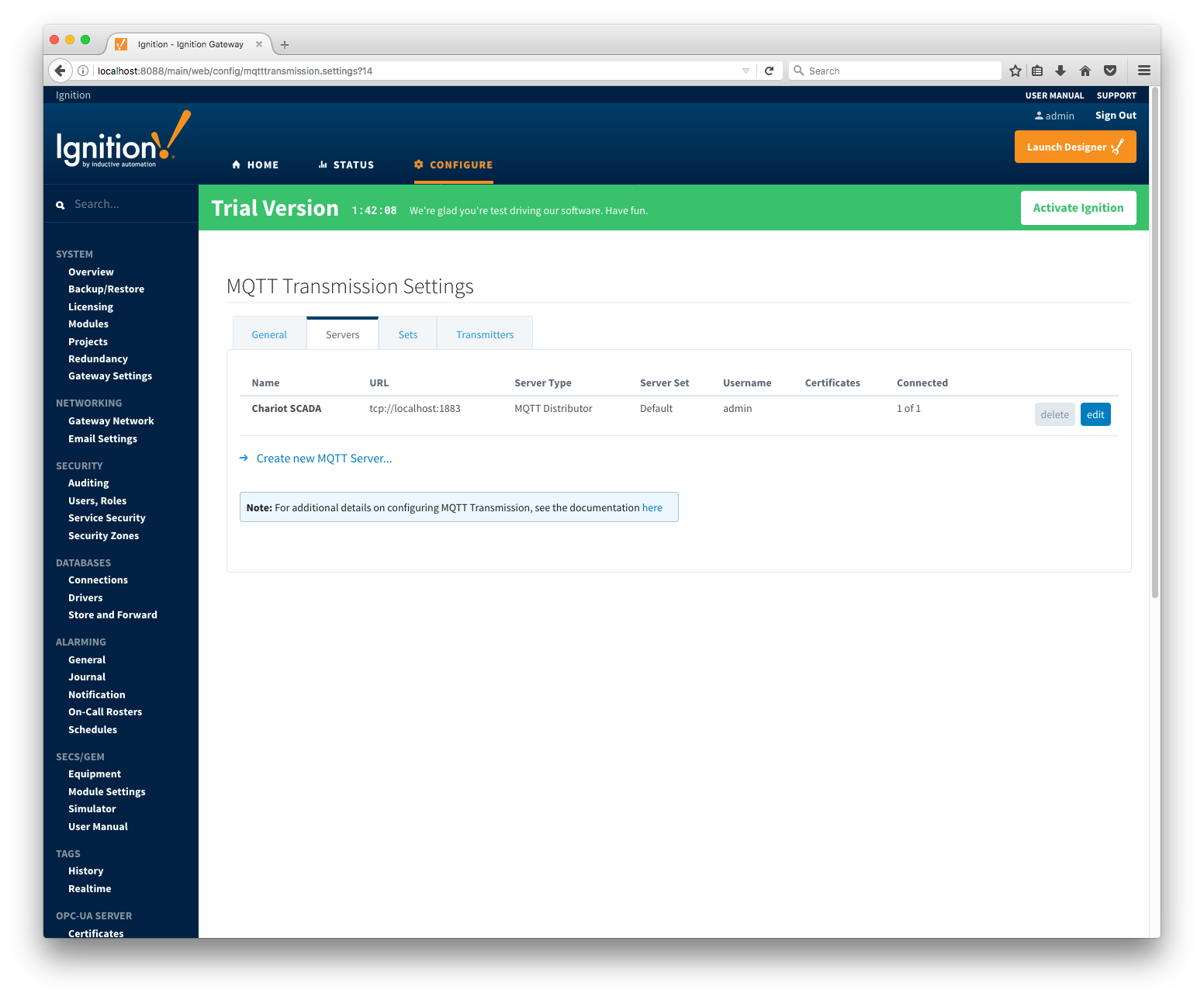The width and height of the screenshot is (1204, 1000).
Task: Open Store and Forward in sidebar
Action: coord(112,615)
